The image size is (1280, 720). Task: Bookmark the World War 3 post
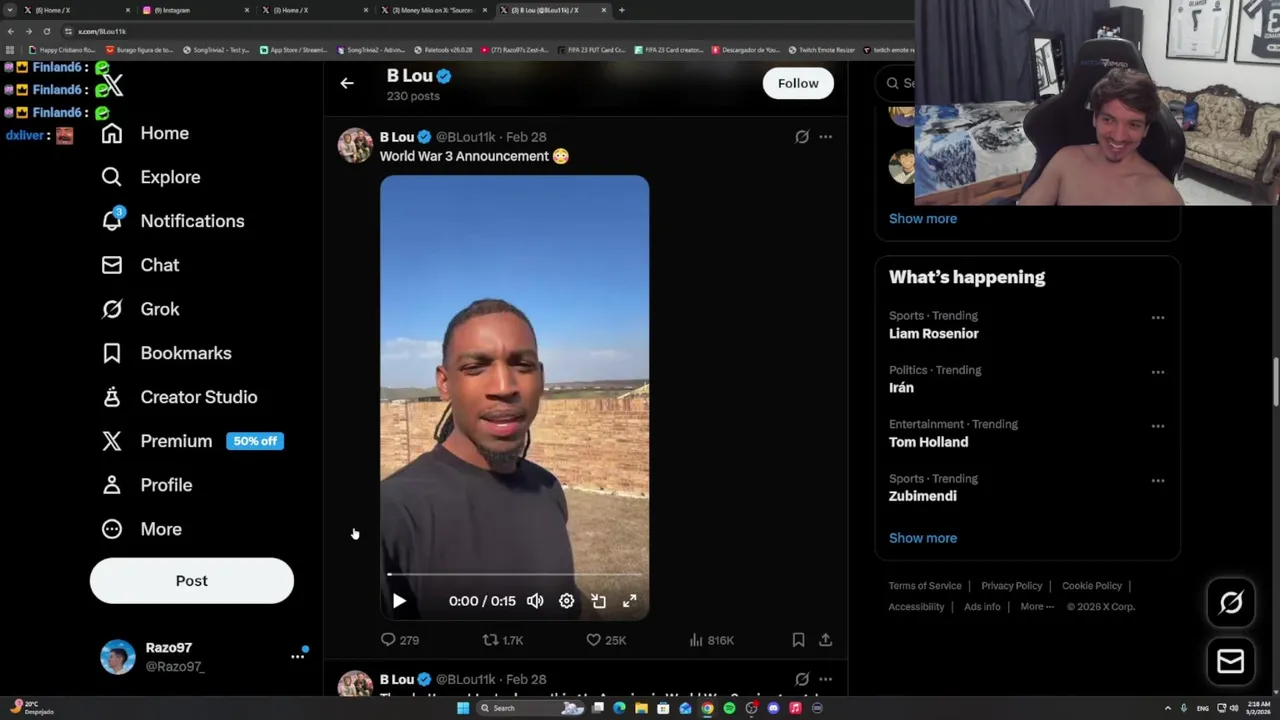click(x=798, y=640)
